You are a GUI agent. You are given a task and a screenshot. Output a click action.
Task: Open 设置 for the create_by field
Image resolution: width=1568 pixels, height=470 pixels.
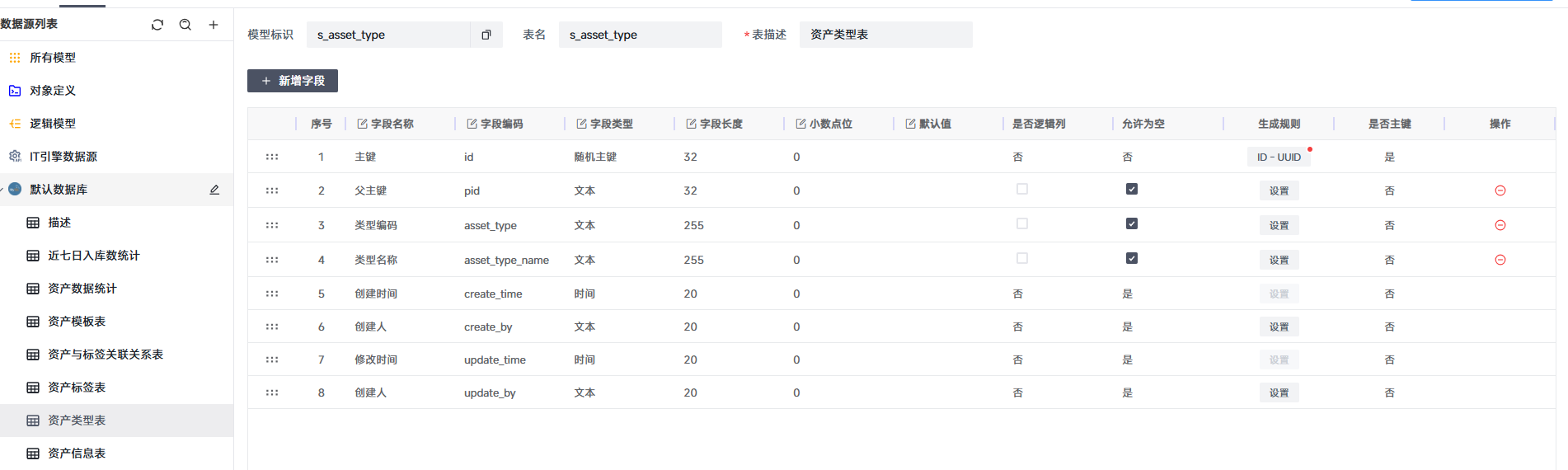[x=1279, y=327]
